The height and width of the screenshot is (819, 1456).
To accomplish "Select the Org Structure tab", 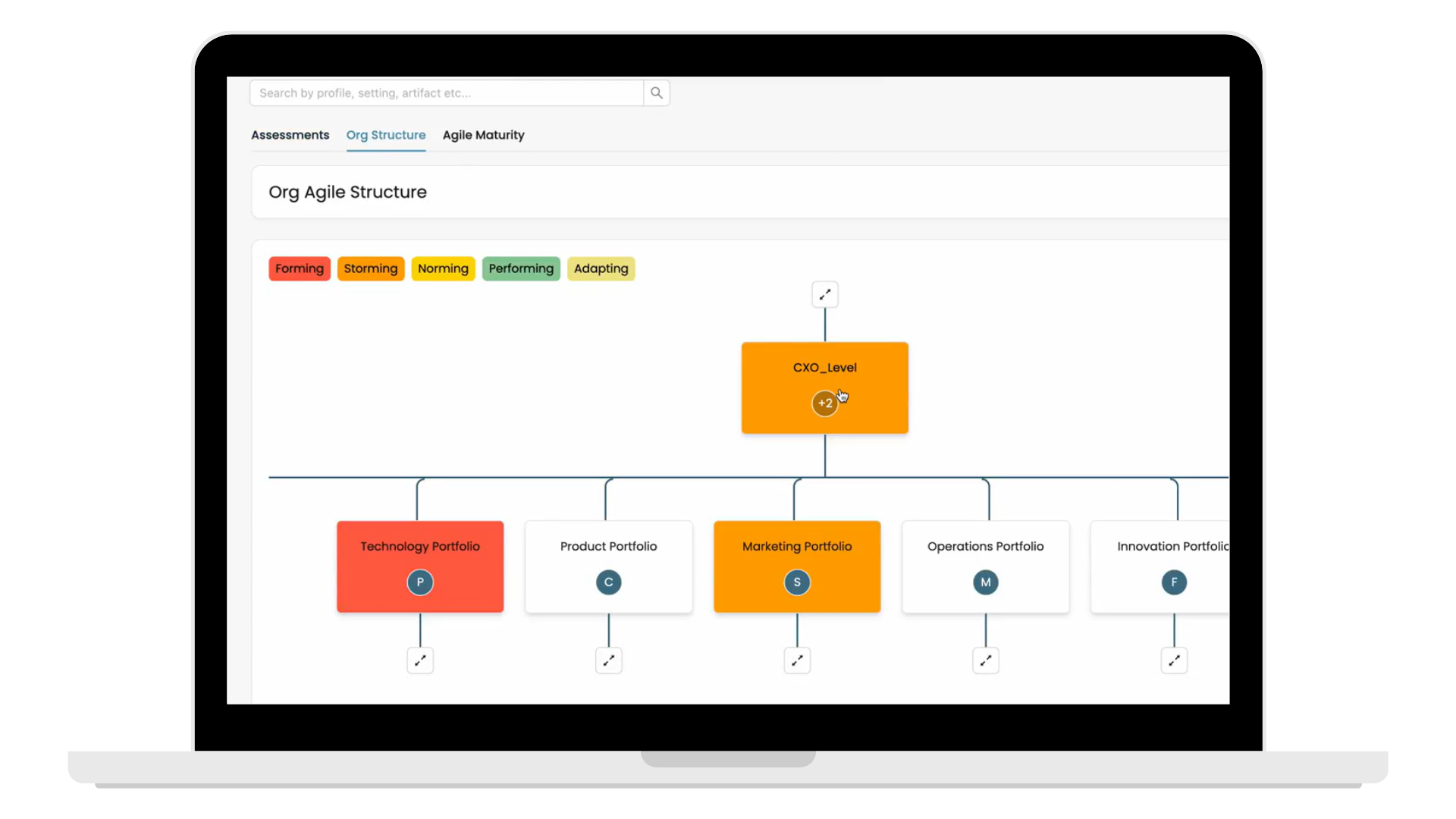I will (385, 135).
